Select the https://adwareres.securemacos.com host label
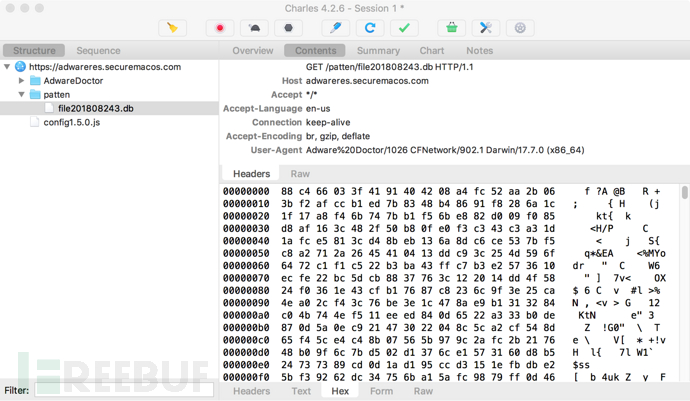 105,67
